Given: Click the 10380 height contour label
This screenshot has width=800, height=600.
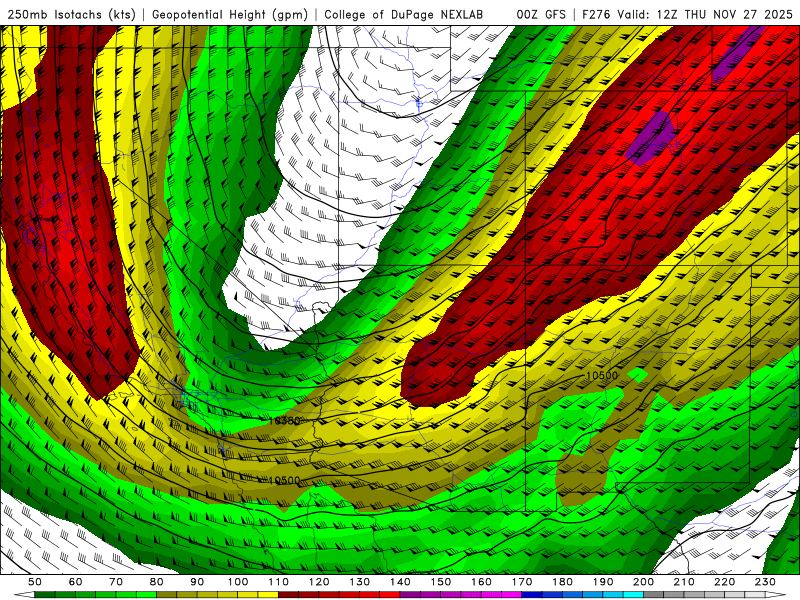Looking at the screenshot, I should click(285, 421).
